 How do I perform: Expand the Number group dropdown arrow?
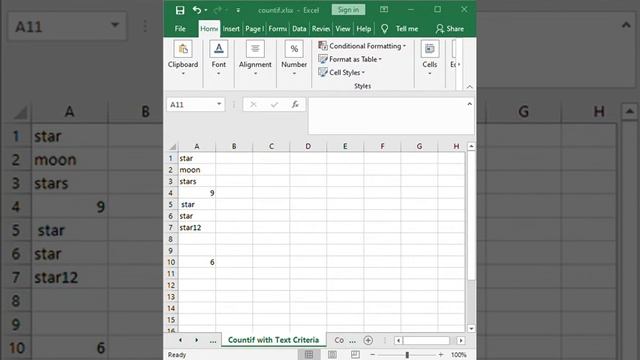pyautogui.click(x=294, y=73)
